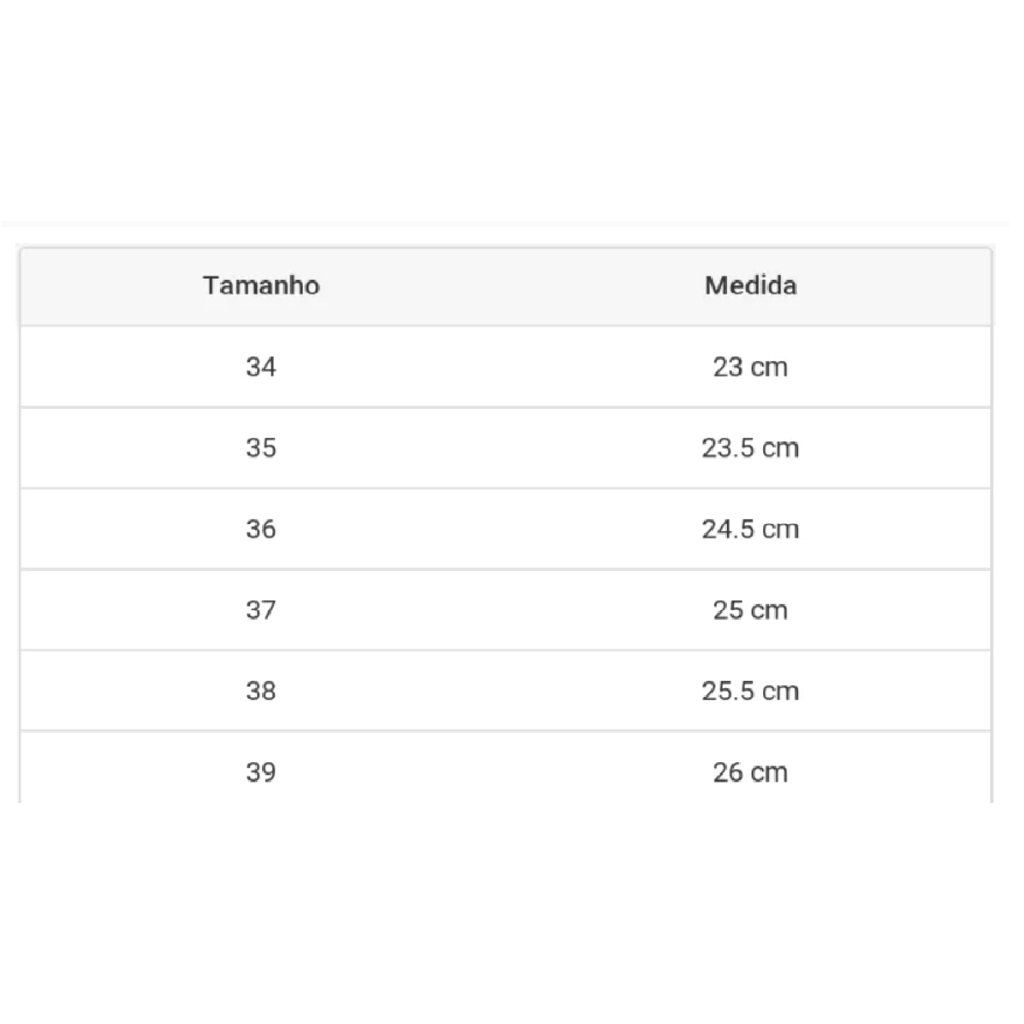Click the Medida column header
This screenshot has height=1024, width=1024.
pos(750,286)
